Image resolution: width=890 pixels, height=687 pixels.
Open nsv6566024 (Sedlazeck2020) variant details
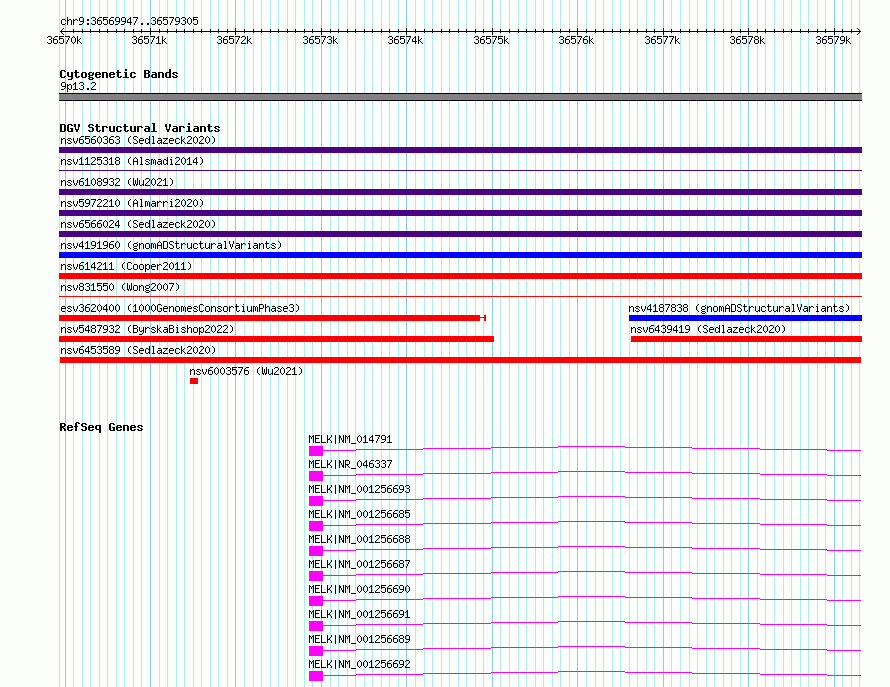[138, 224]
